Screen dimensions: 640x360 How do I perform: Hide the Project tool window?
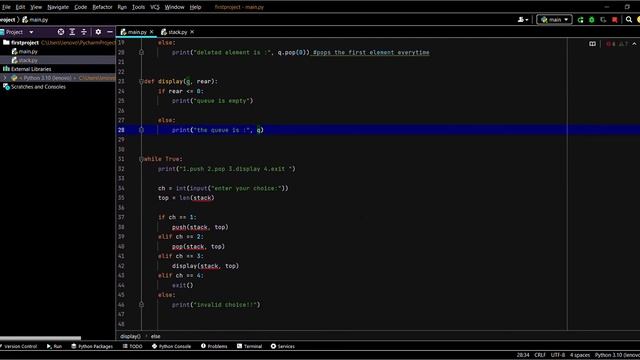pyautogui.click(x=110, y=32)
